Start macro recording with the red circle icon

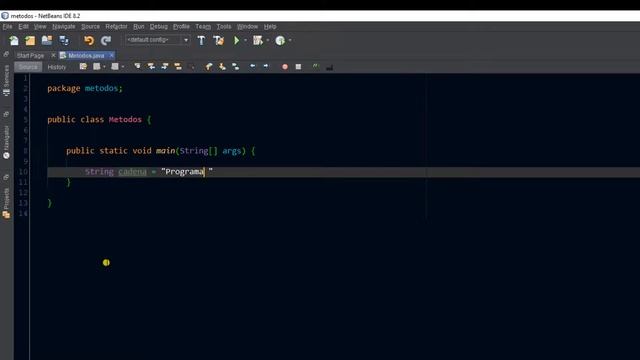[x=285, y=67]
